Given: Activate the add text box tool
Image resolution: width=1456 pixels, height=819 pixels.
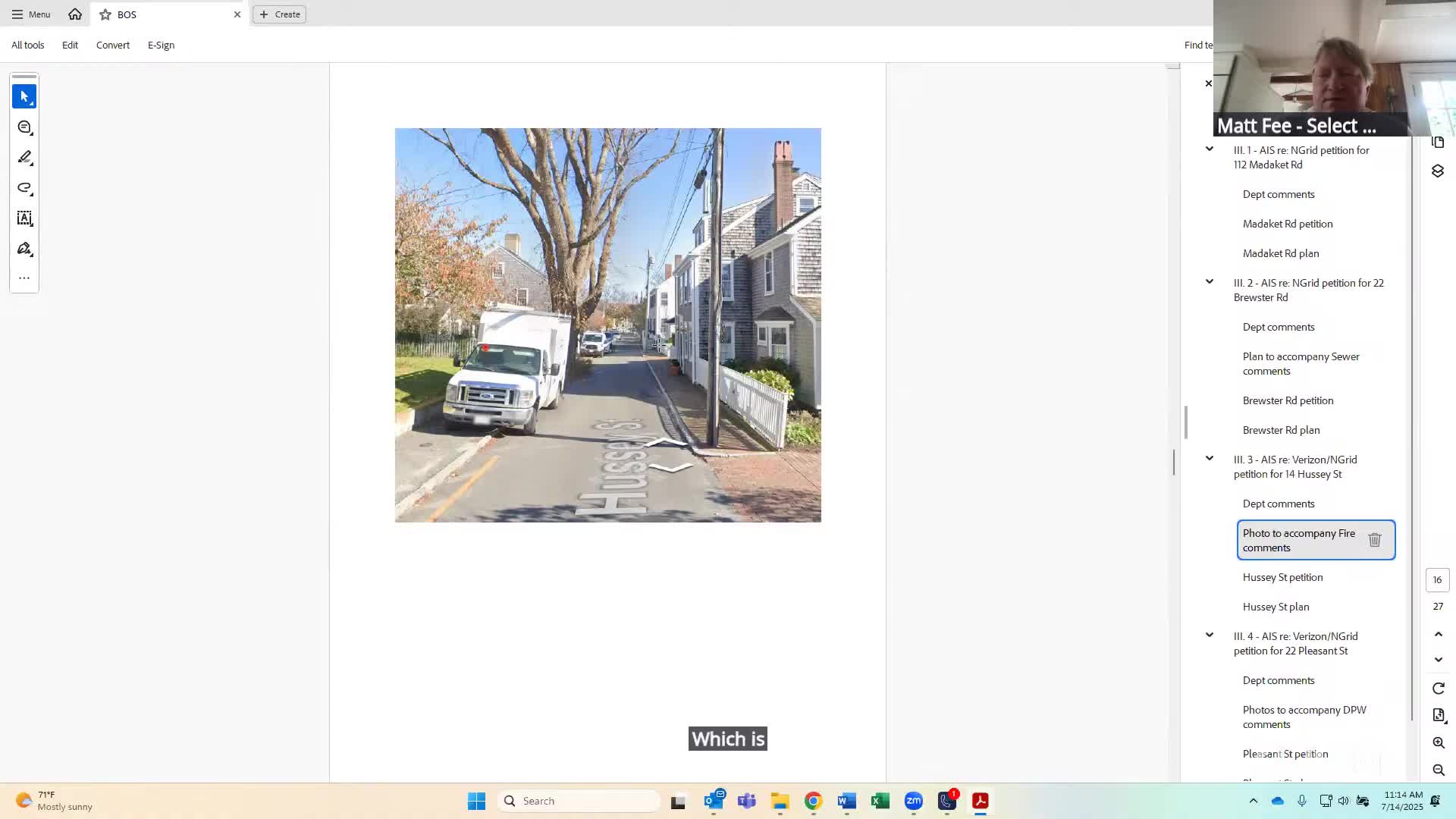Looking at the screenshot, I should click(x=24, y=218).
